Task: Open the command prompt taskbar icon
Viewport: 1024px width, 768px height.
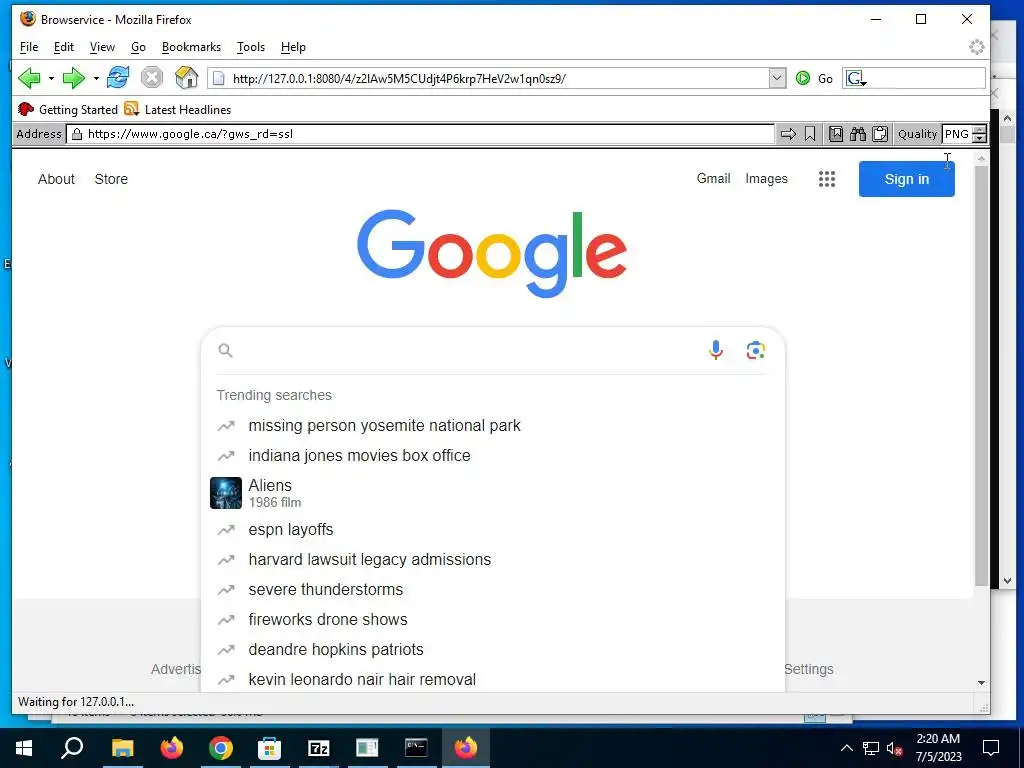Action: click(416, 748)
